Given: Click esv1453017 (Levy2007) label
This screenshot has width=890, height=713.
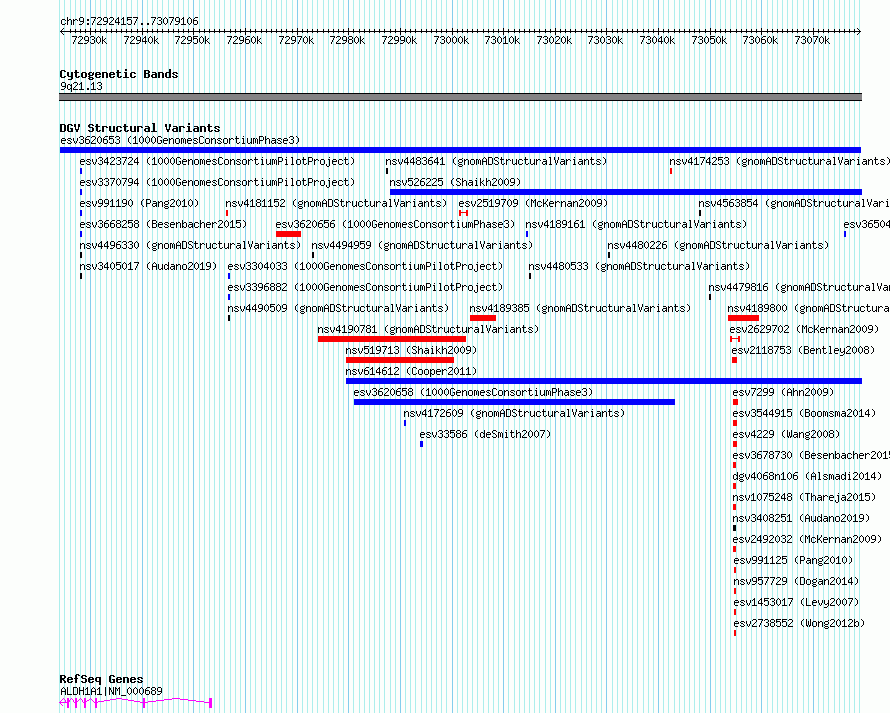Looking at the screenshot, I should (x=796, y=602).
